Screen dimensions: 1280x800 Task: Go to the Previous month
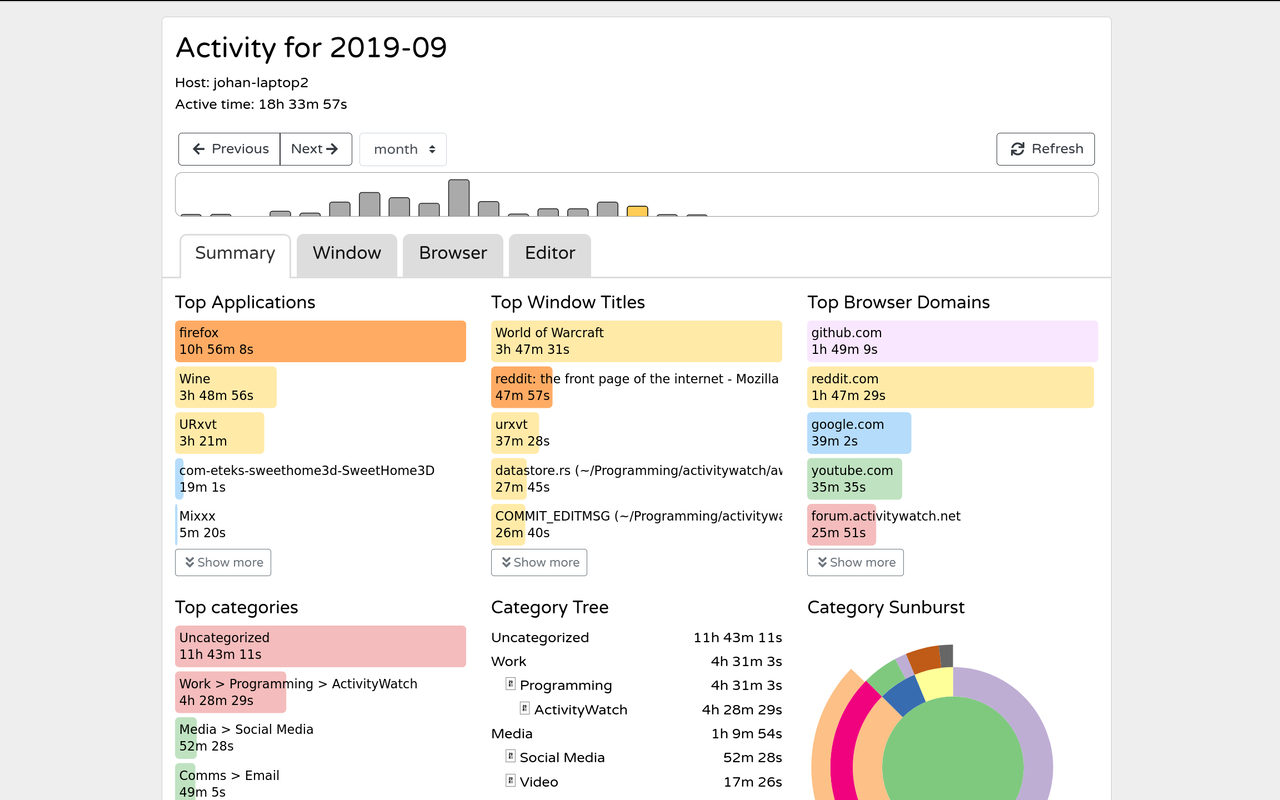coord(229,148)
